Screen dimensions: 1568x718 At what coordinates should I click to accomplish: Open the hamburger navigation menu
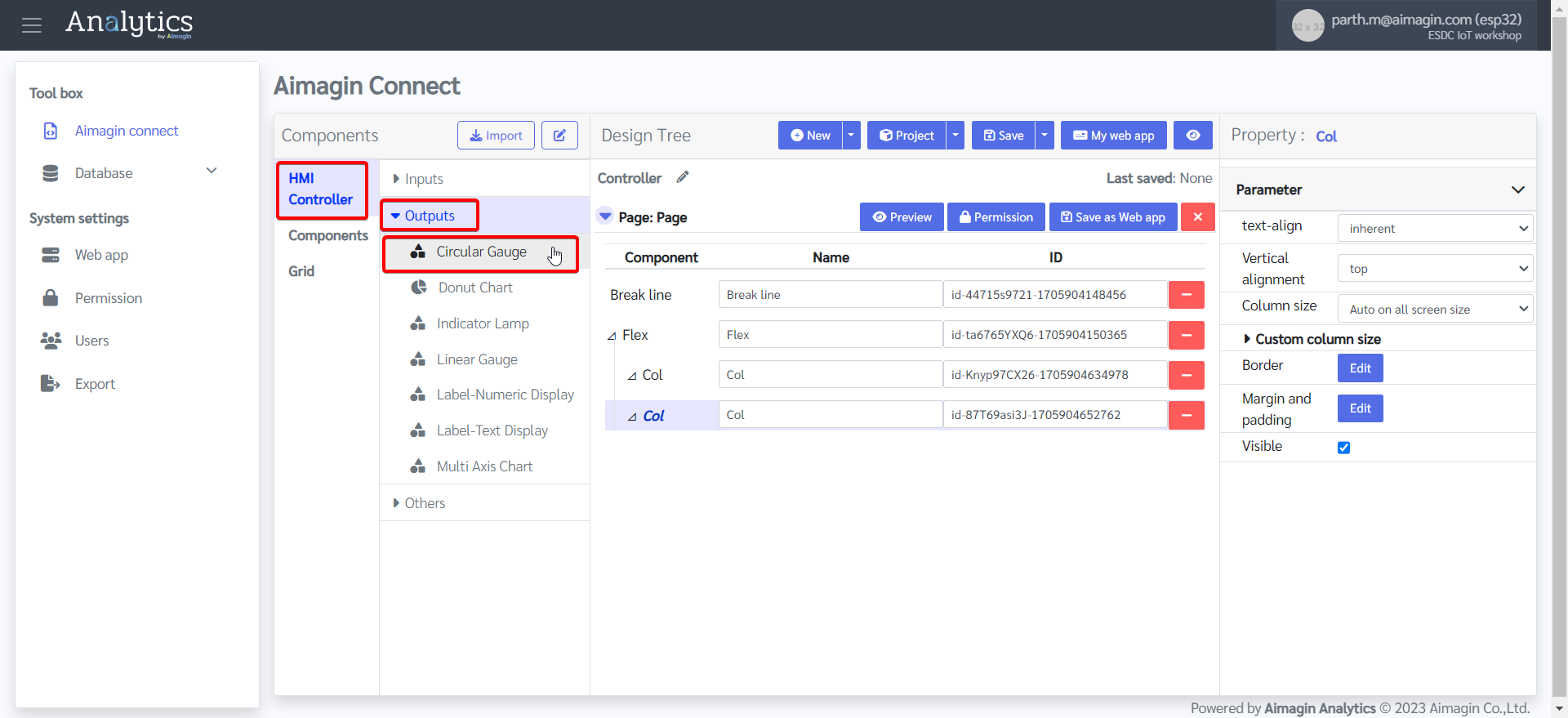(x=32, y=25)
